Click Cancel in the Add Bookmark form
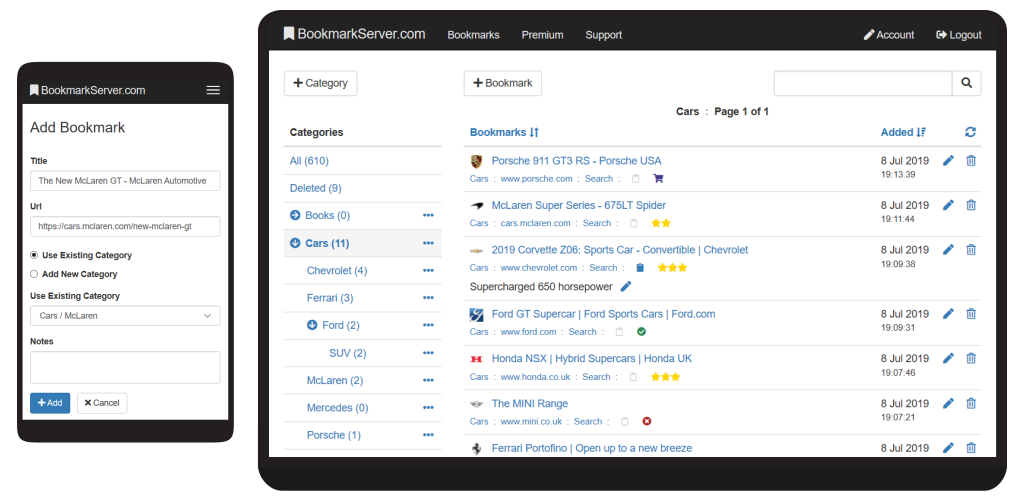The image size is (1024, 500). (102, 403)
